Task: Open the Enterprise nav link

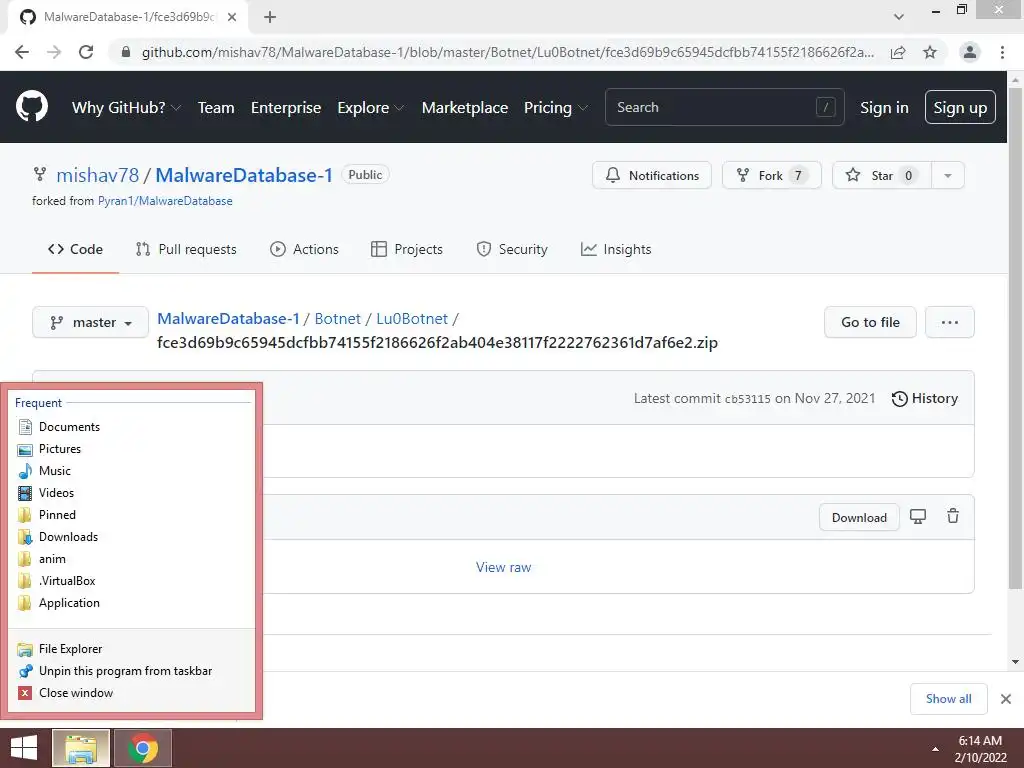Action: tap(286, 108)
